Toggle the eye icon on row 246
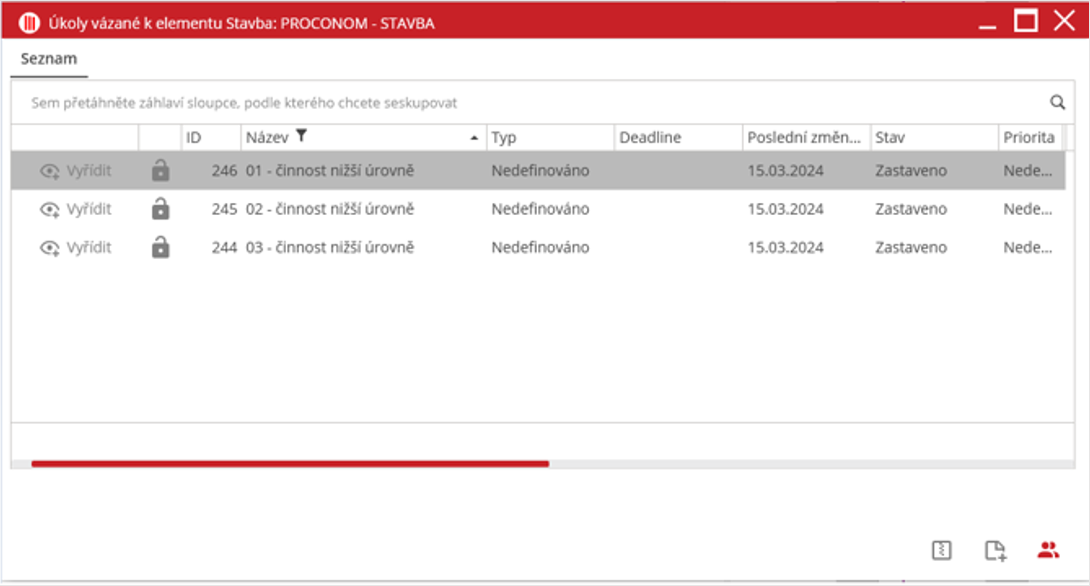Screen dimensions: 1090x586 coord(50,172)
